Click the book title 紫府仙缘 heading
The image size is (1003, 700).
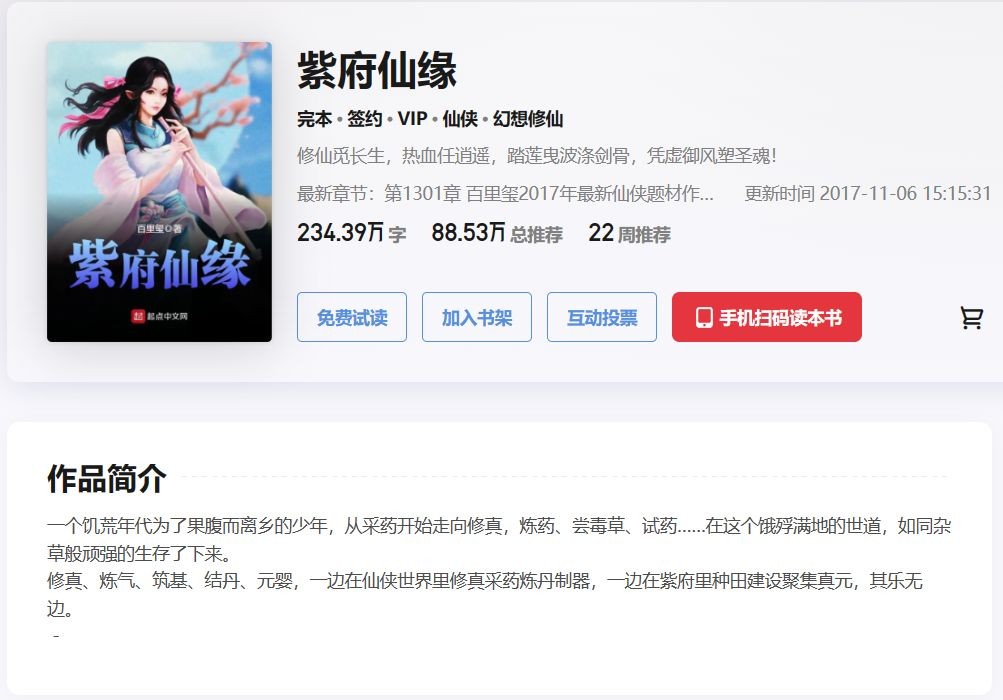click(377, 70)
